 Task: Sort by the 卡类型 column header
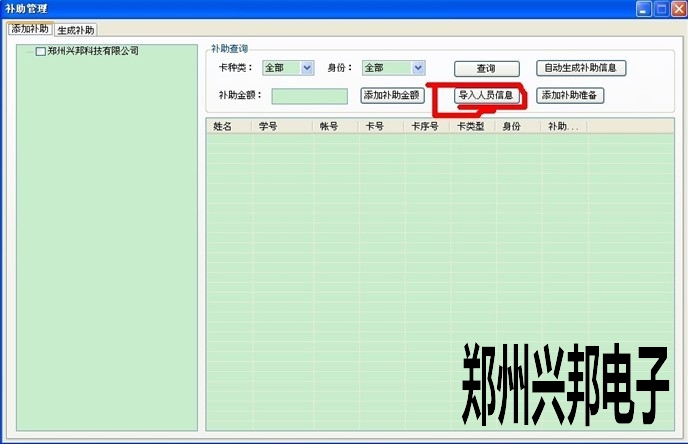pos(473,126)
